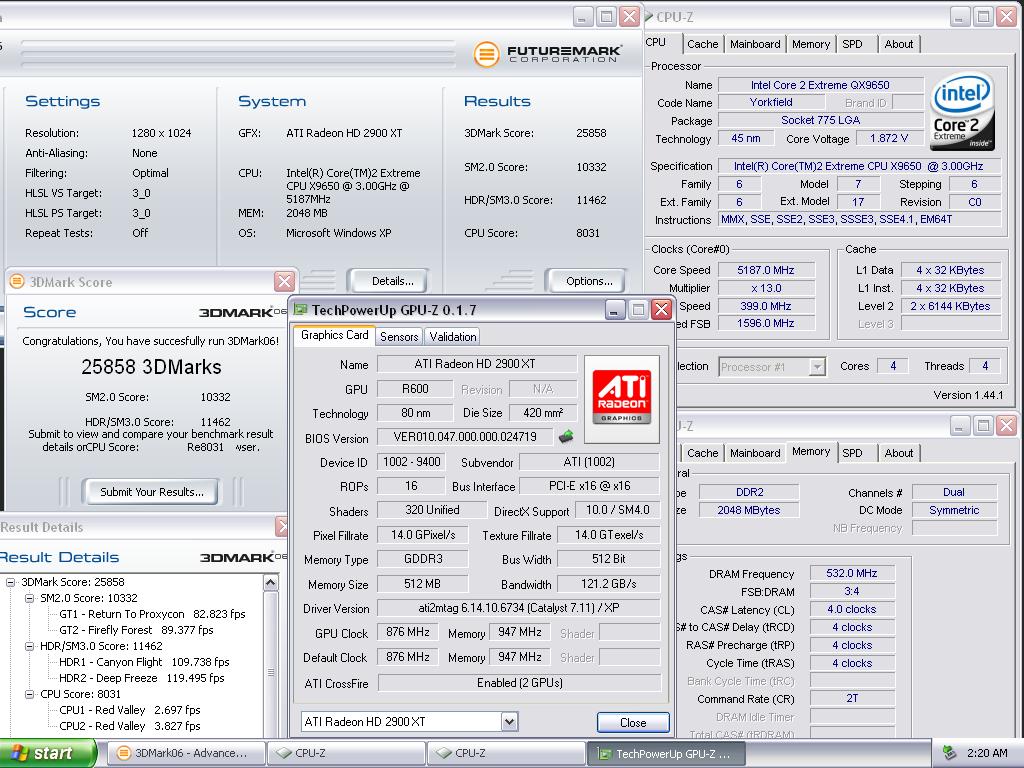Image resolution: width=1024 pixels, height=768 pixels.
Task: Click the Driver Version field in GPU-Z
Action: (x=519, y=608)
